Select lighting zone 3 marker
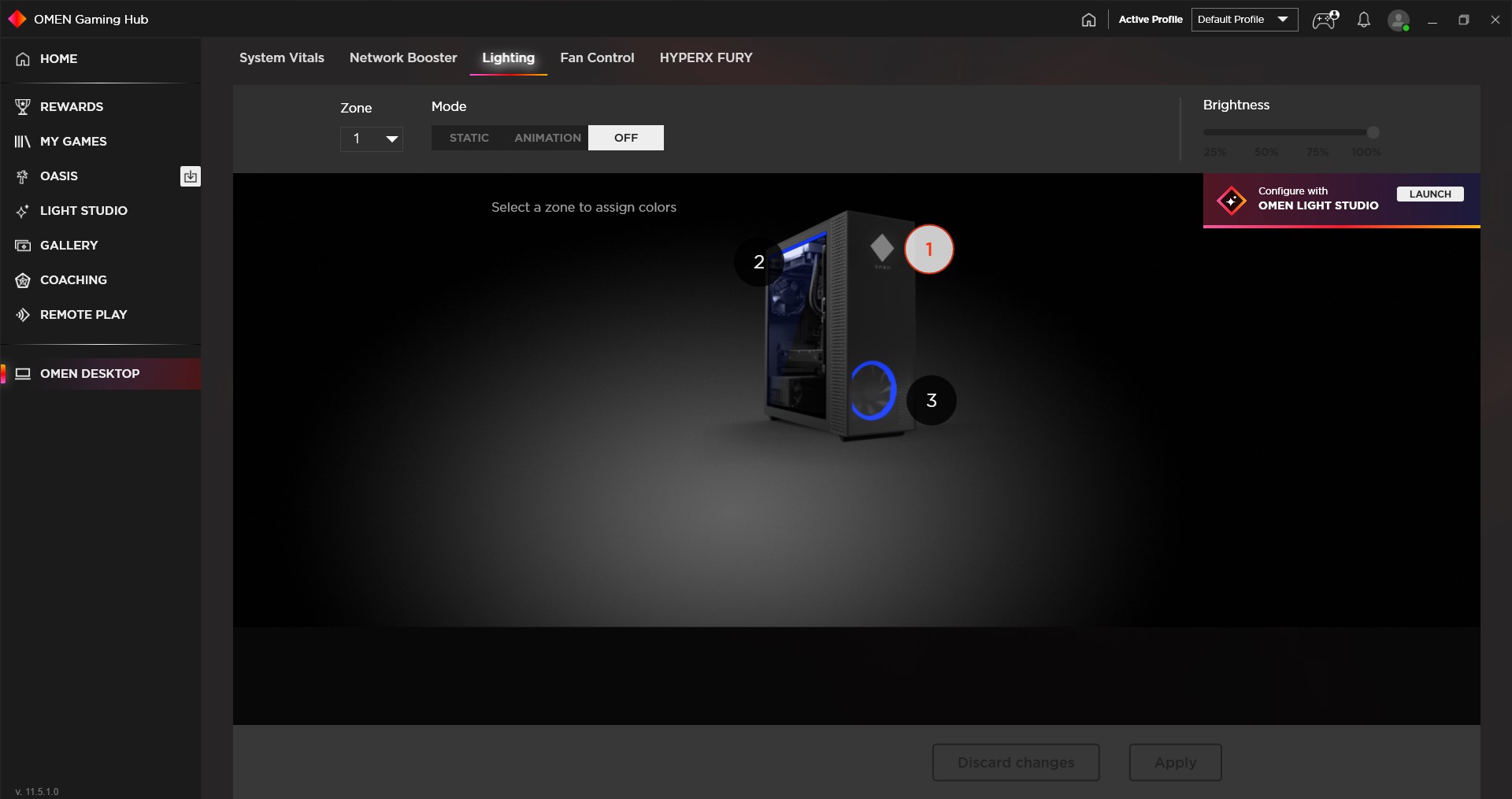 (932, 401)
